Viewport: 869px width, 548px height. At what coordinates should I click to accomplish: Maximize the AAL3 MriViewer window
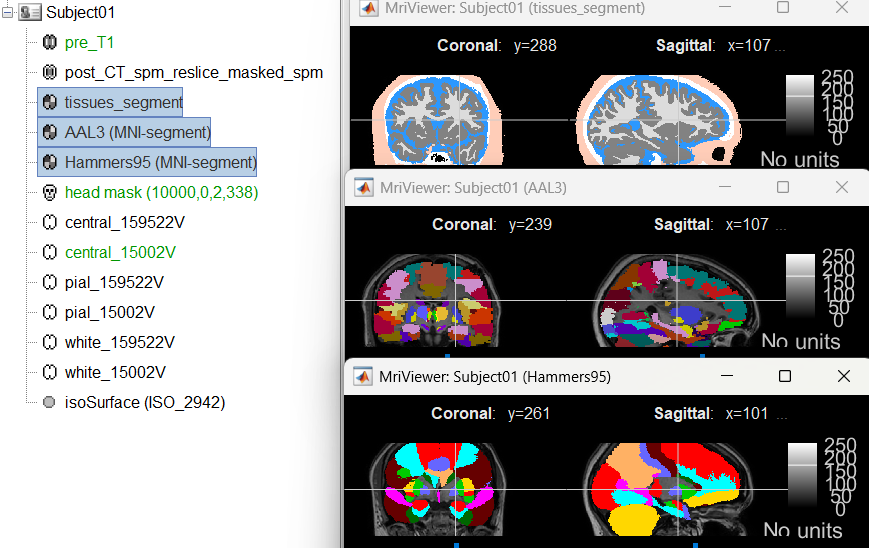coord(783,187)
